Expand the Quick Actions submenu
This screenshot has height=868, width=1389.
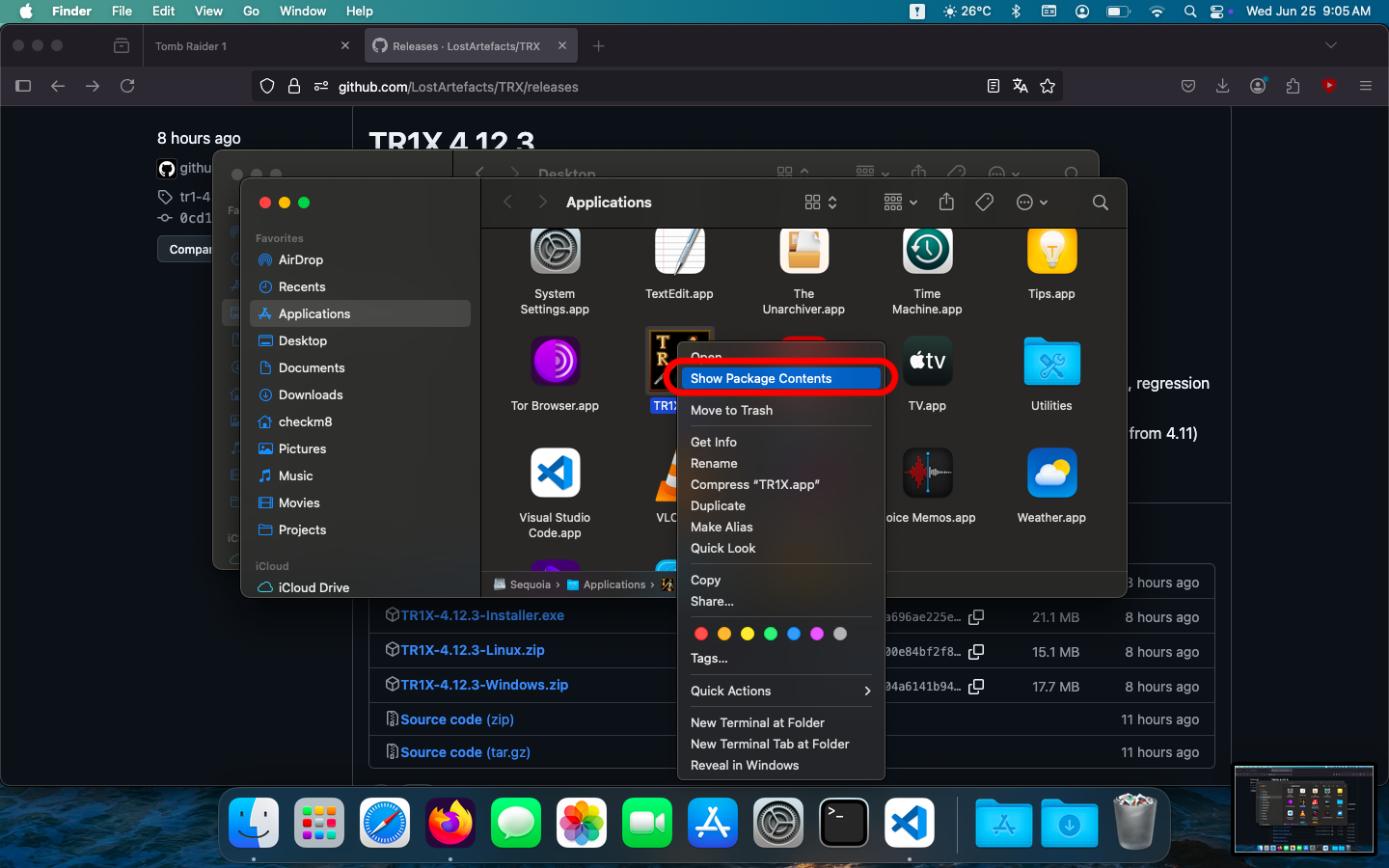[781, 691]
